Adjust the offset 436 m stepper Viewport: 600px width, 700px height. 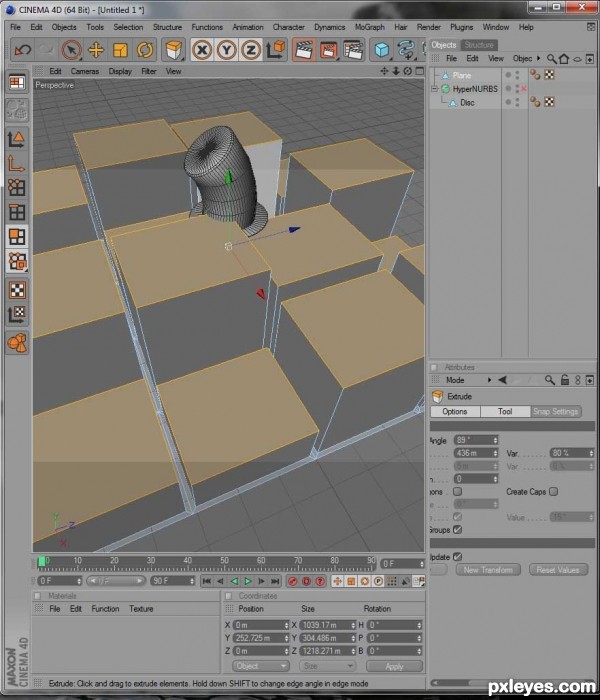(x=495, y=453)
